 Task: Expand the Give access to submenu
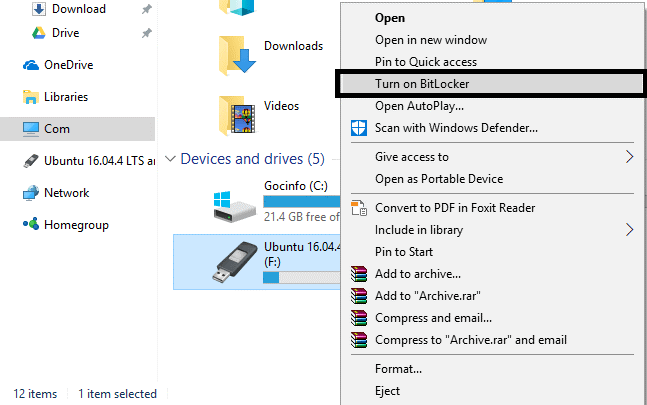[629, 157]
